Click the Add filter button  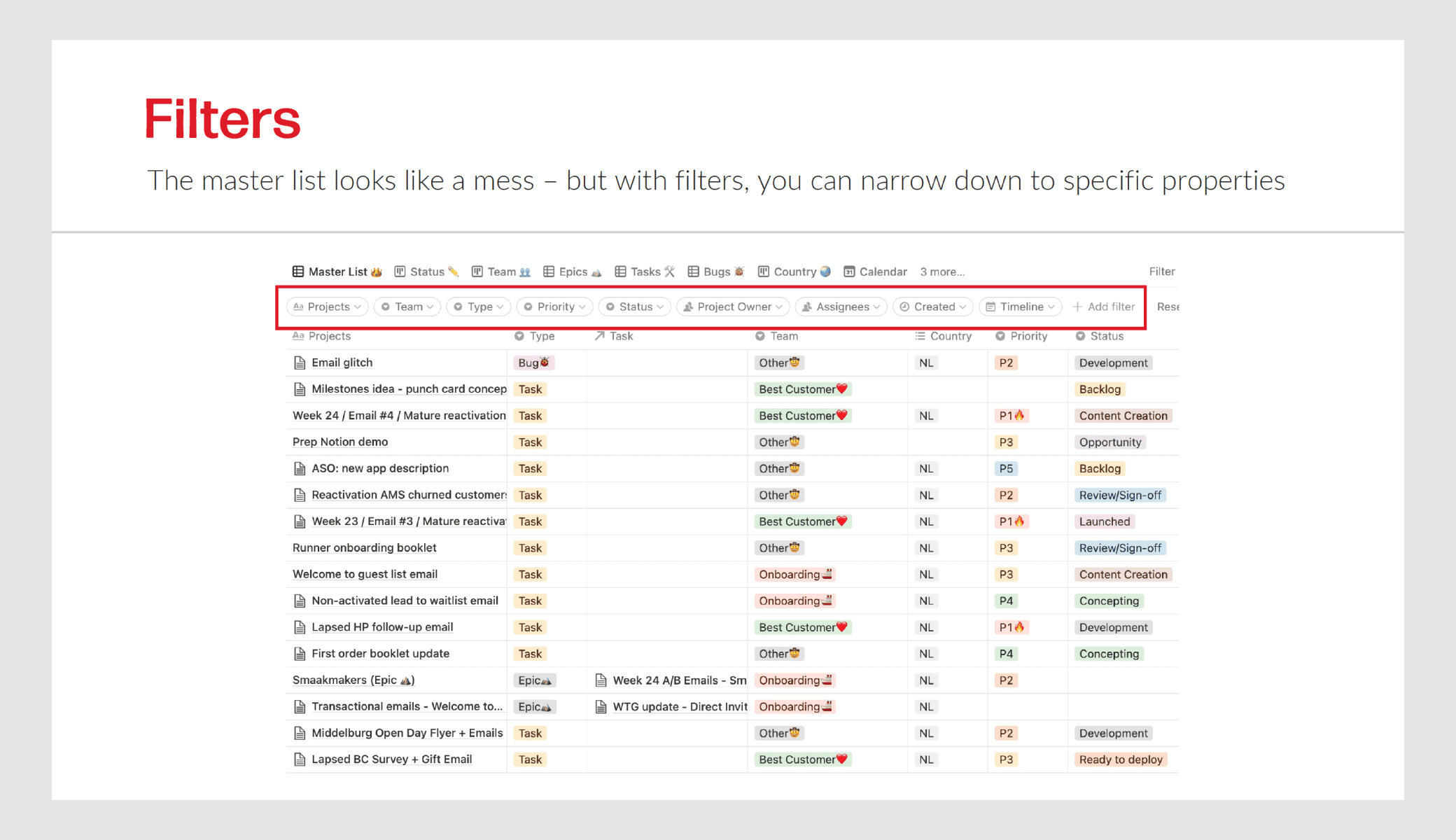(1104, 307)
